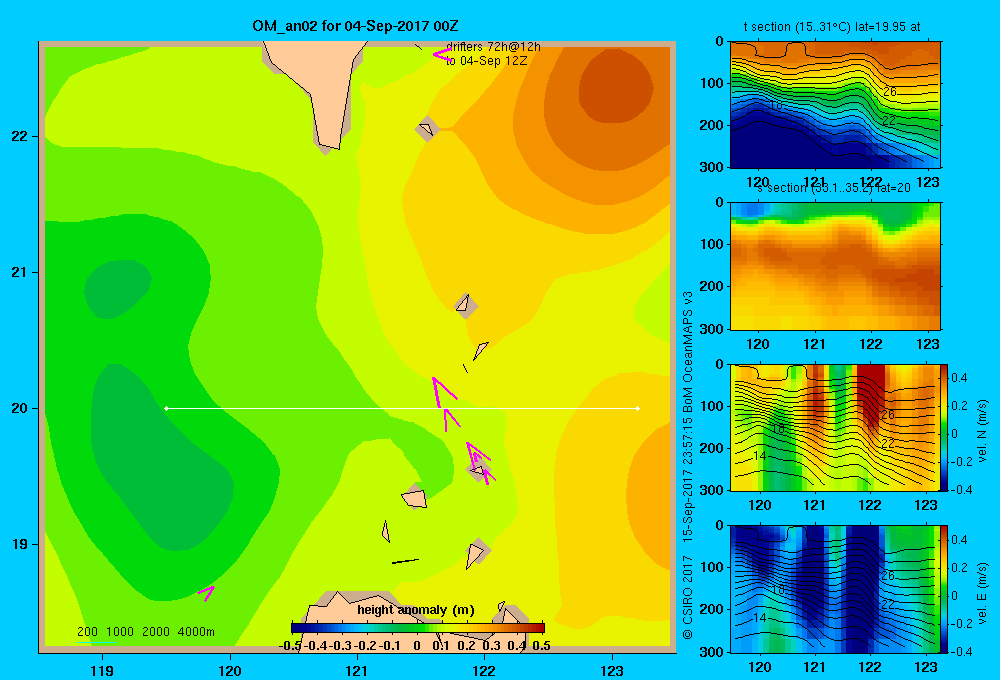Viewport: 1000px width, 680px height.
Task: Click the latitude 22 label on the main map axis
Action: 19,136
